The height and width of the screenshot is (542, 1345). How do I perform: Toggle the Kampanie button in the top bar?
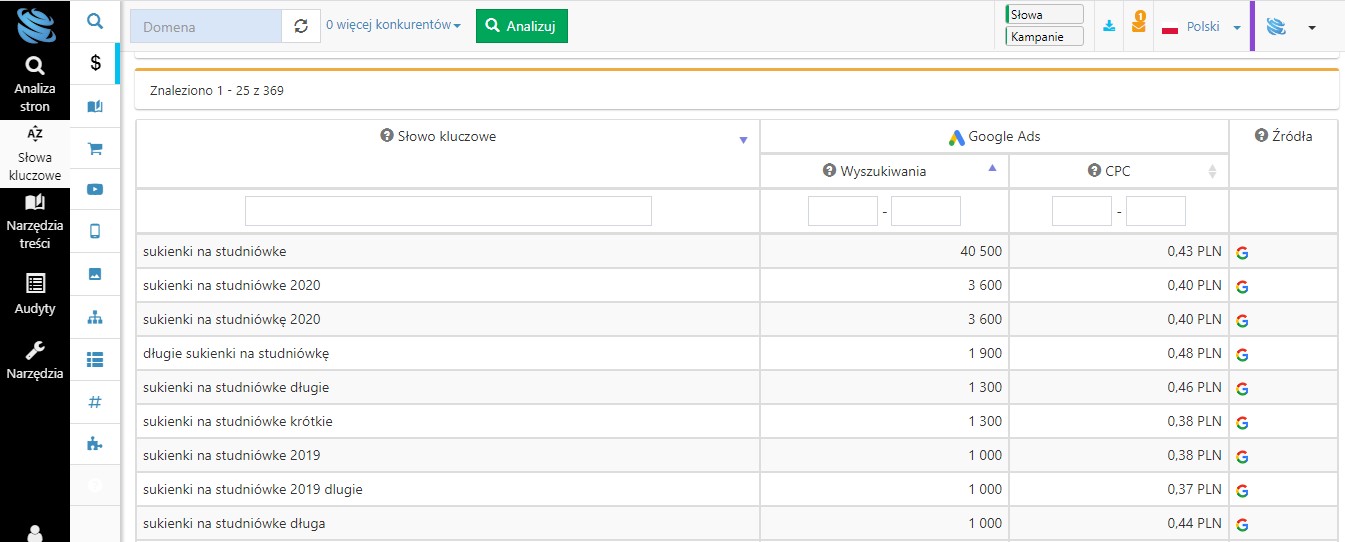tap(1045, 37)
